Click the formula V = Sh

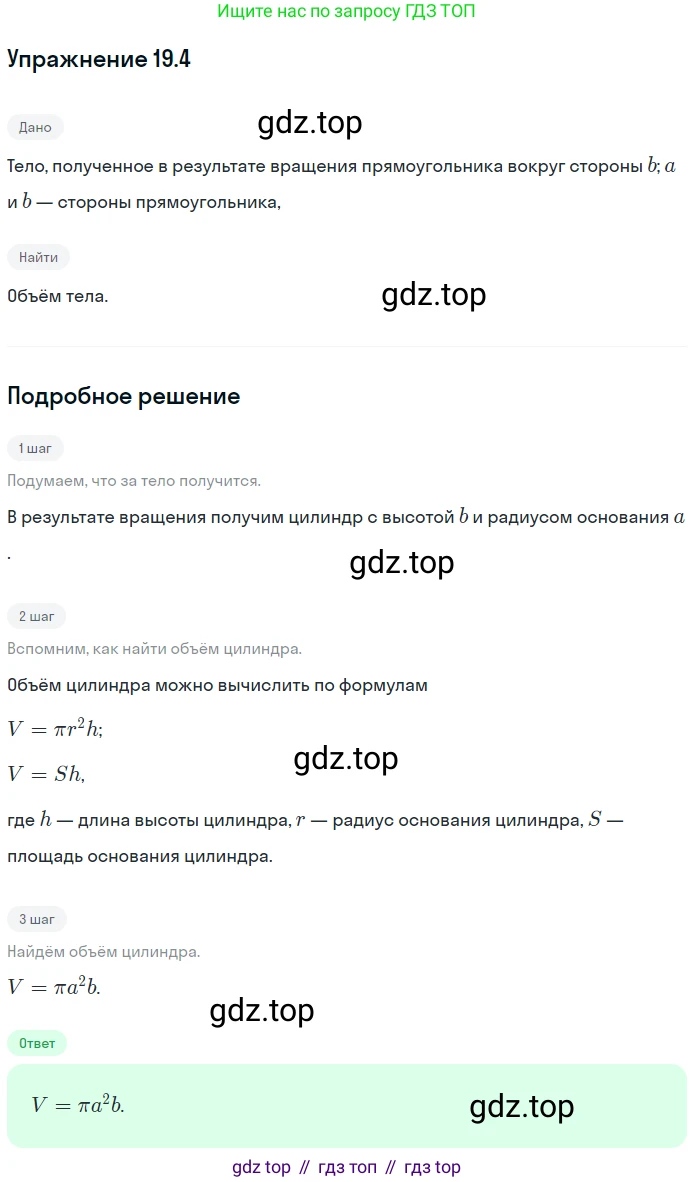tap(46, 773)
